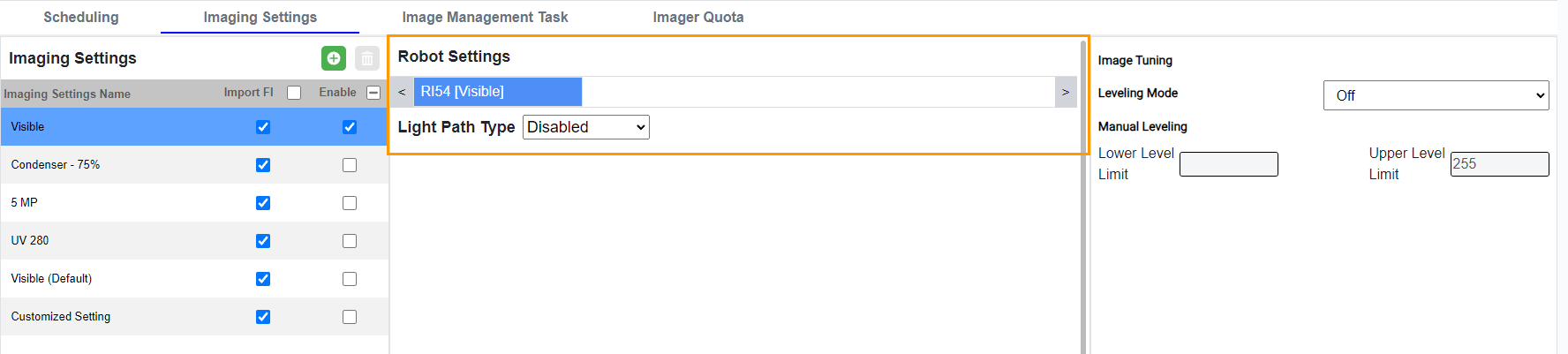This screenshot has height=354, width=1568.
Task: Select the Customized Setting row
Action: (61, 316)
